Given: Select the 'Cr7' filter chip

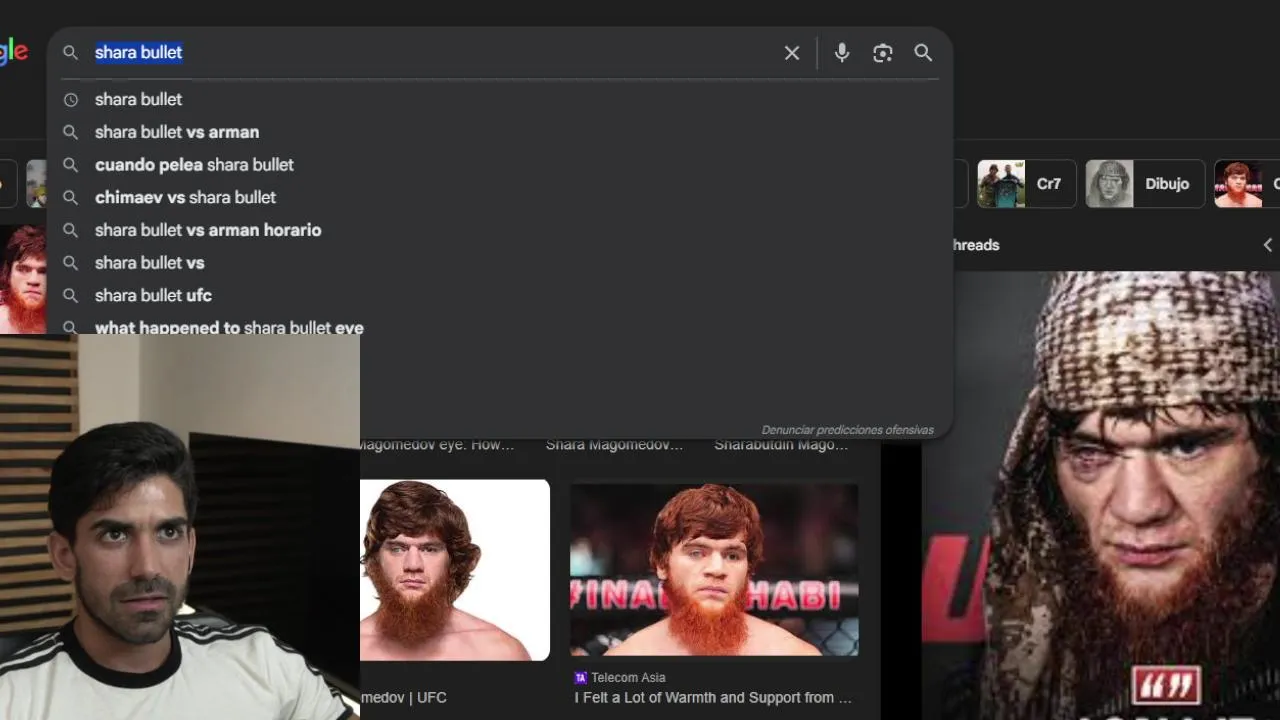Looking at the screenshot, I should click(x=1026, y=184).
